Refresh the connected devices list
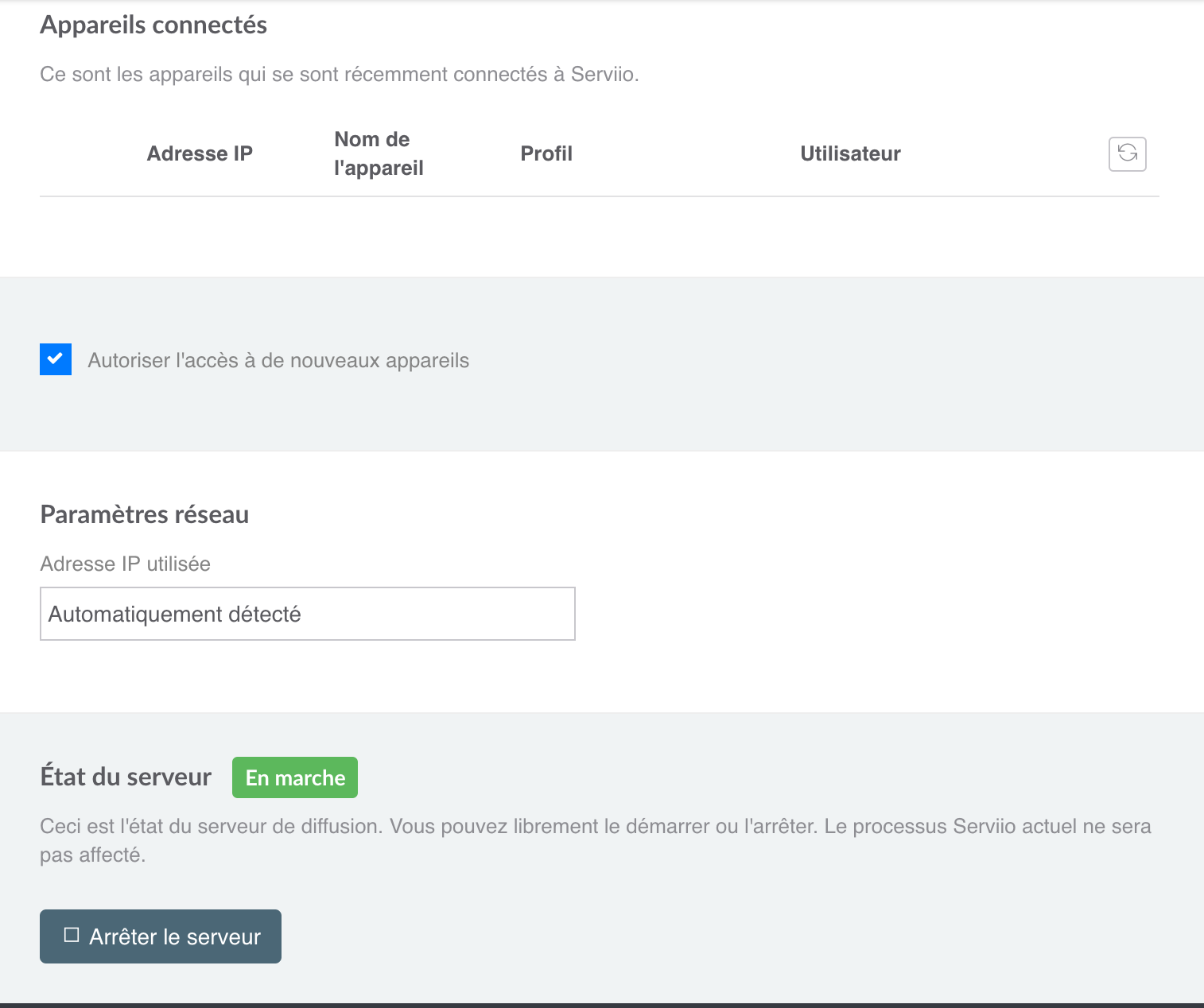The width and height of the screenshot is (1204, 1008). click(x=1127, y=154)
